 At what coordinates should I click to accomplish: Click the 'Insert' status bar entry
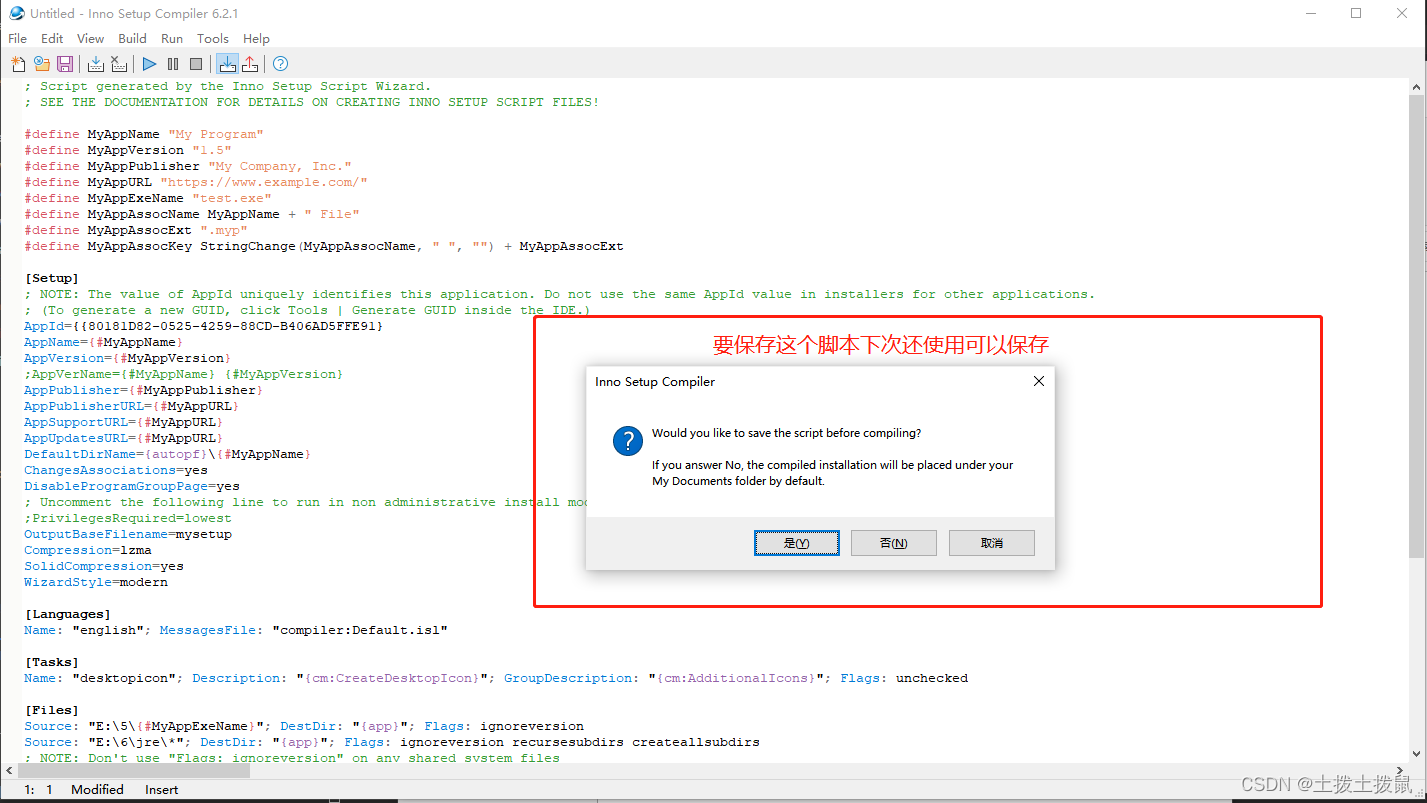point(162,790)
